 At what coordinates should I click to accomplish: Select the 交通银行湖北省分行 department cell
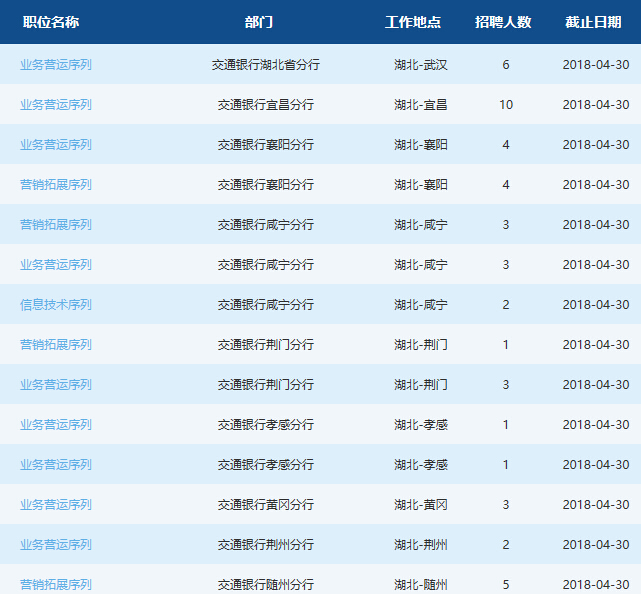pyautogui.click(x=266, y=65)
